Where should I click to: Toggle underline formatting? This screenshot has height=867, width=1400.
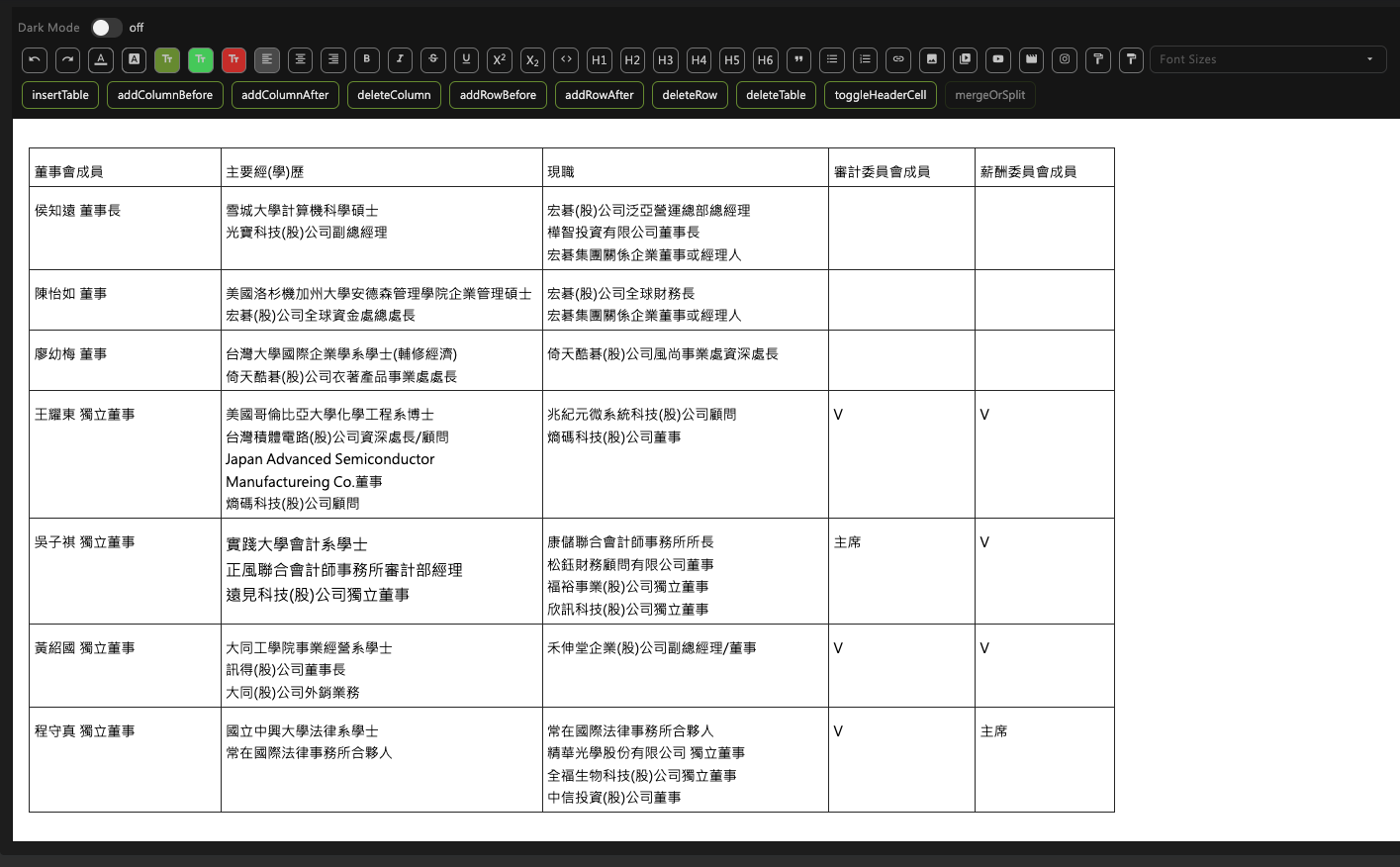click(x=467, y=59)
